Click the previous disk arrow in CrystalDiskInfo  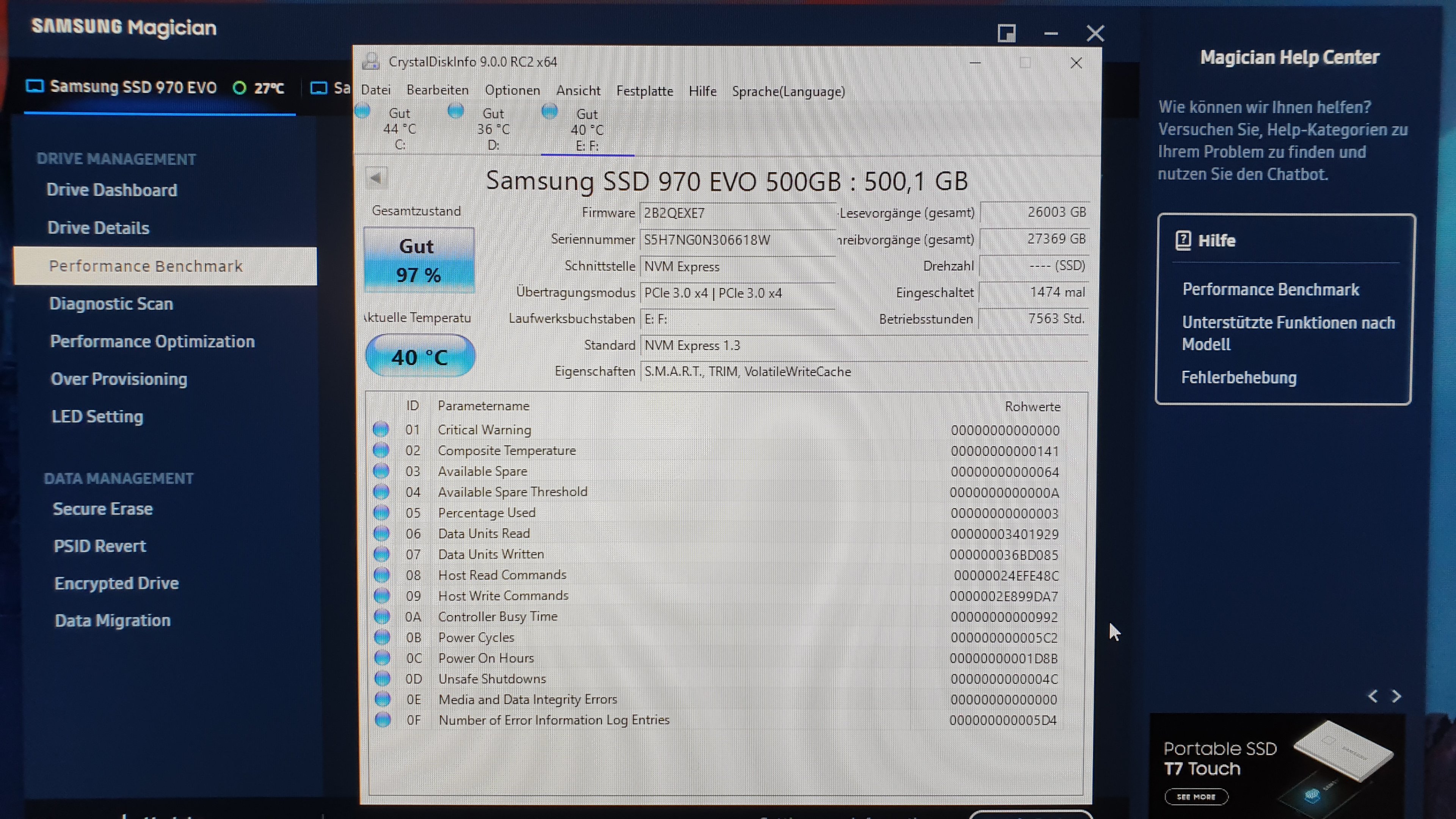click(x=376, y=178)
